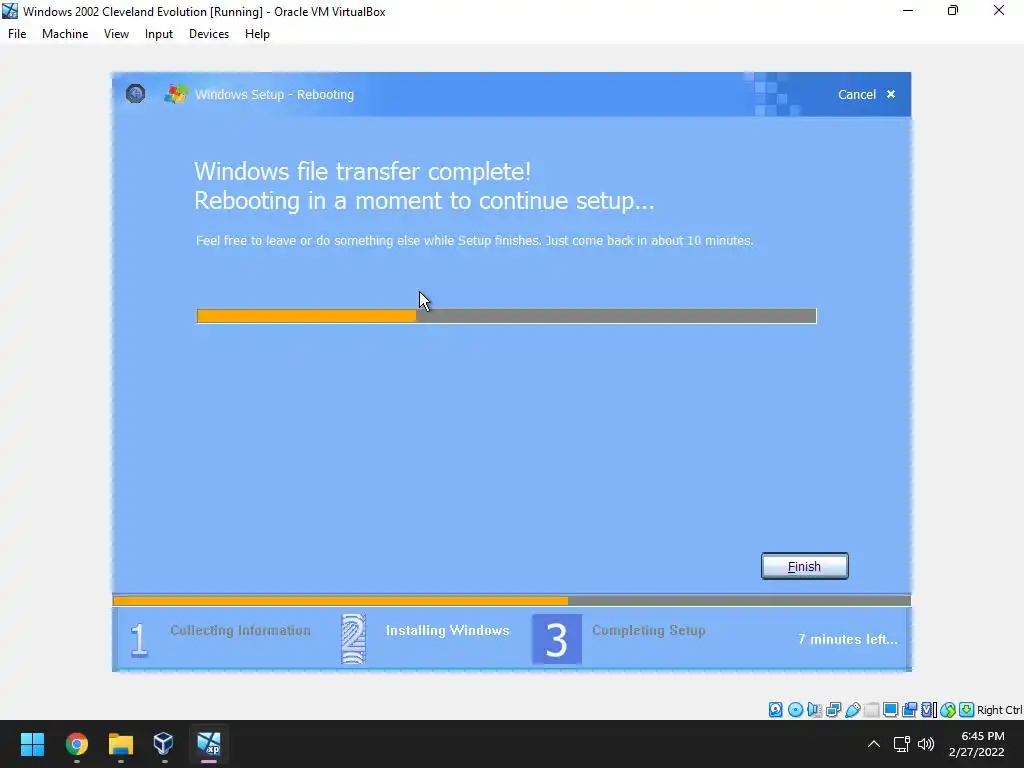Open the network adapters status icon
This screenshot has width=1024, height=768.
(833, 709)
